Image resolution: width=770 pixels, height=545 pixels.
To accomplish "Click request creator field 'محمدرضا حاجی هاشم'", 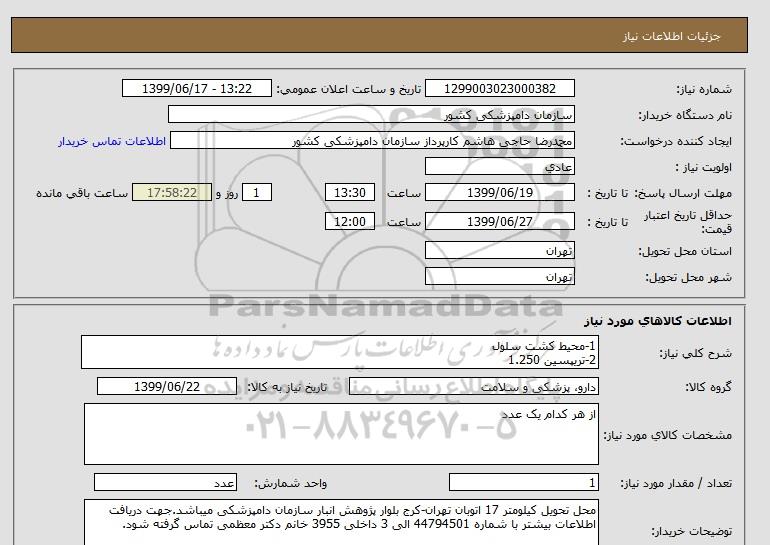I will (372, 141).
